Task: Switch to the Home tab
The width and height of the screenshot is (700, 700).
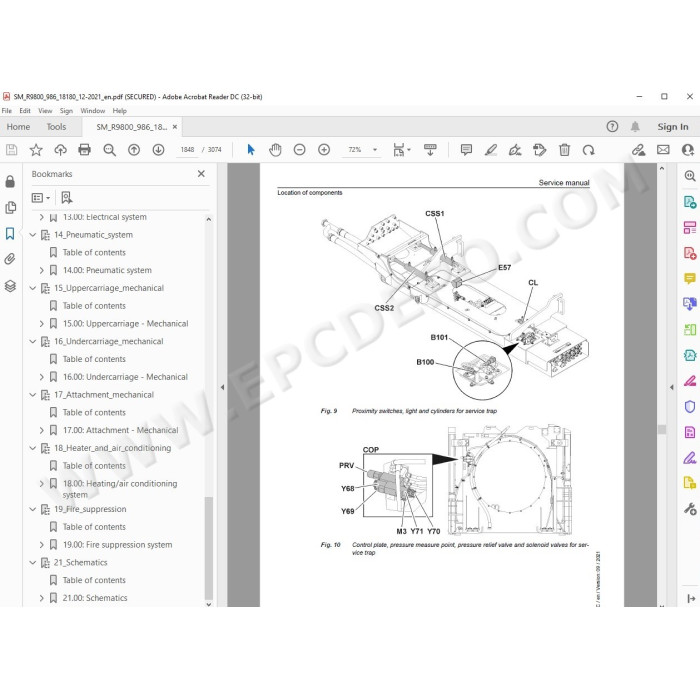Action: 18,127
